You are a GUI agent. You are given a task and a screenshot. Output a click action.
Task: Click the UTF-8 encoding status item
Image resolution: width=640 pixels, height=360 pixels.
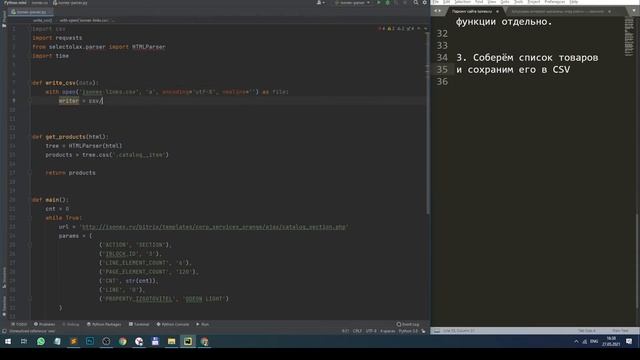tap(371, 331)
